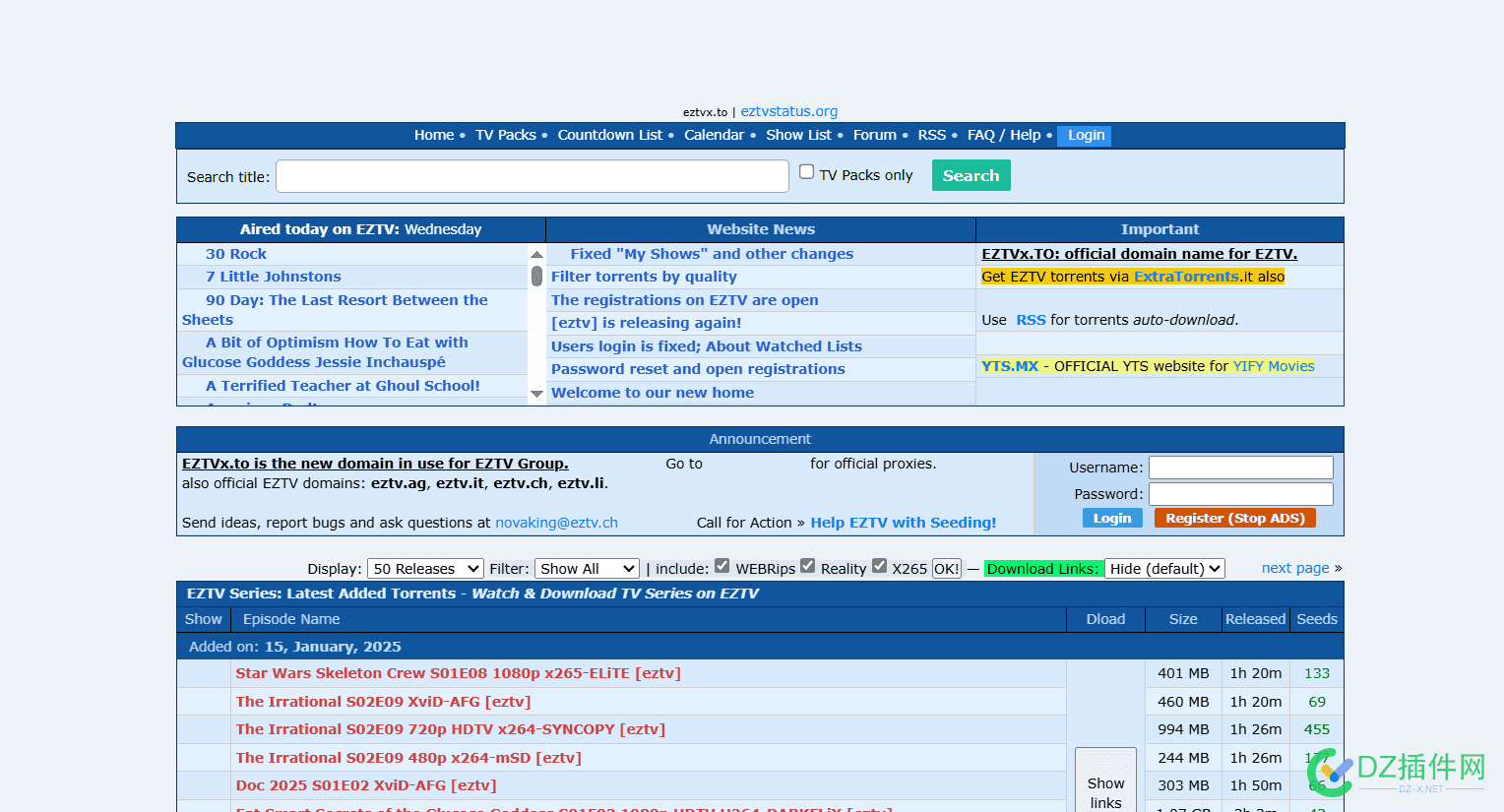Open The Irrational S02E09 XviD-AFG torrent
1504x812 pixels.
click(x=383, y=702)
